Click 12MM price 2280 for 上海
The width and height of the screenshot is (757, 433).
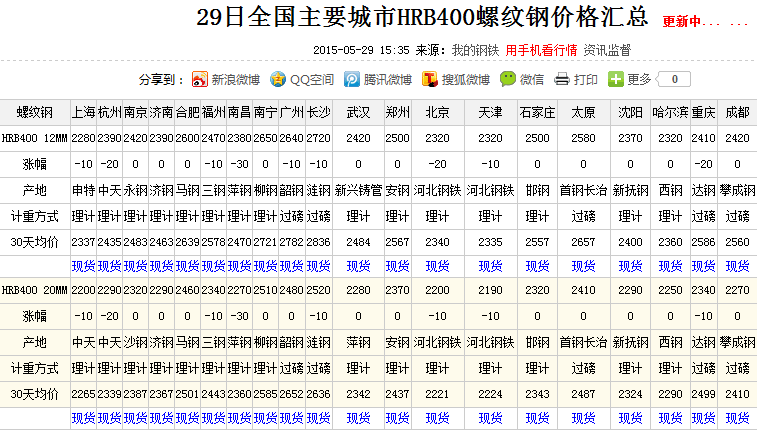click(x=84, y=139)
